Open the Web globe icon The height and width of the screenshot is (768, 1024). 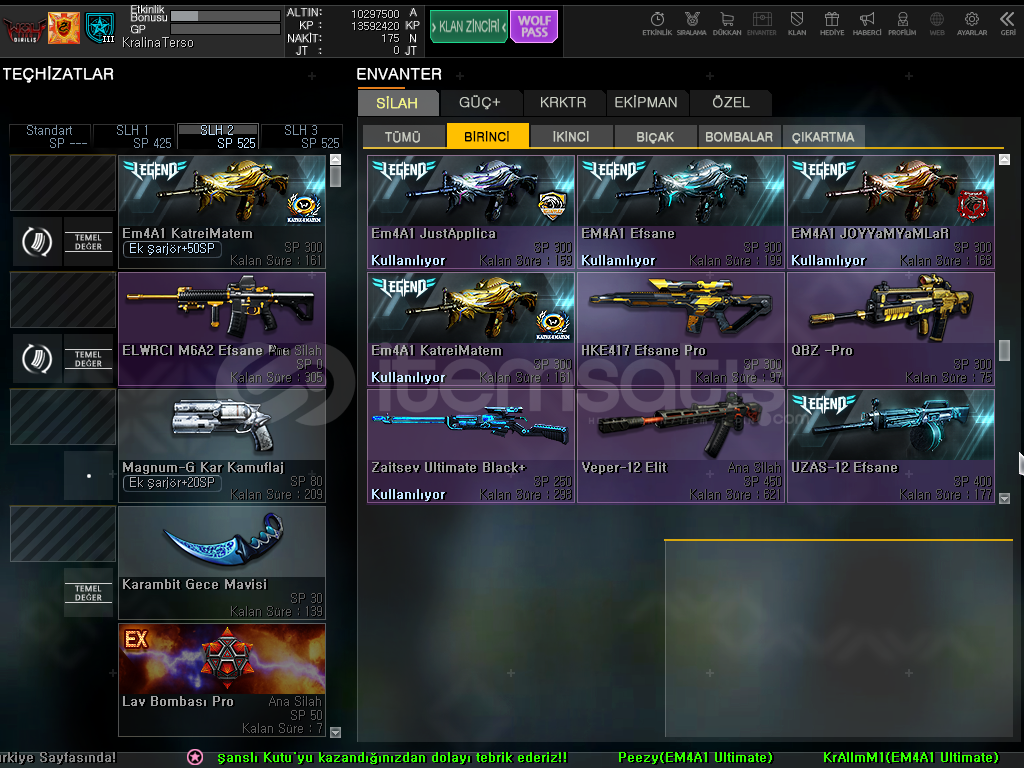[937, 24]
